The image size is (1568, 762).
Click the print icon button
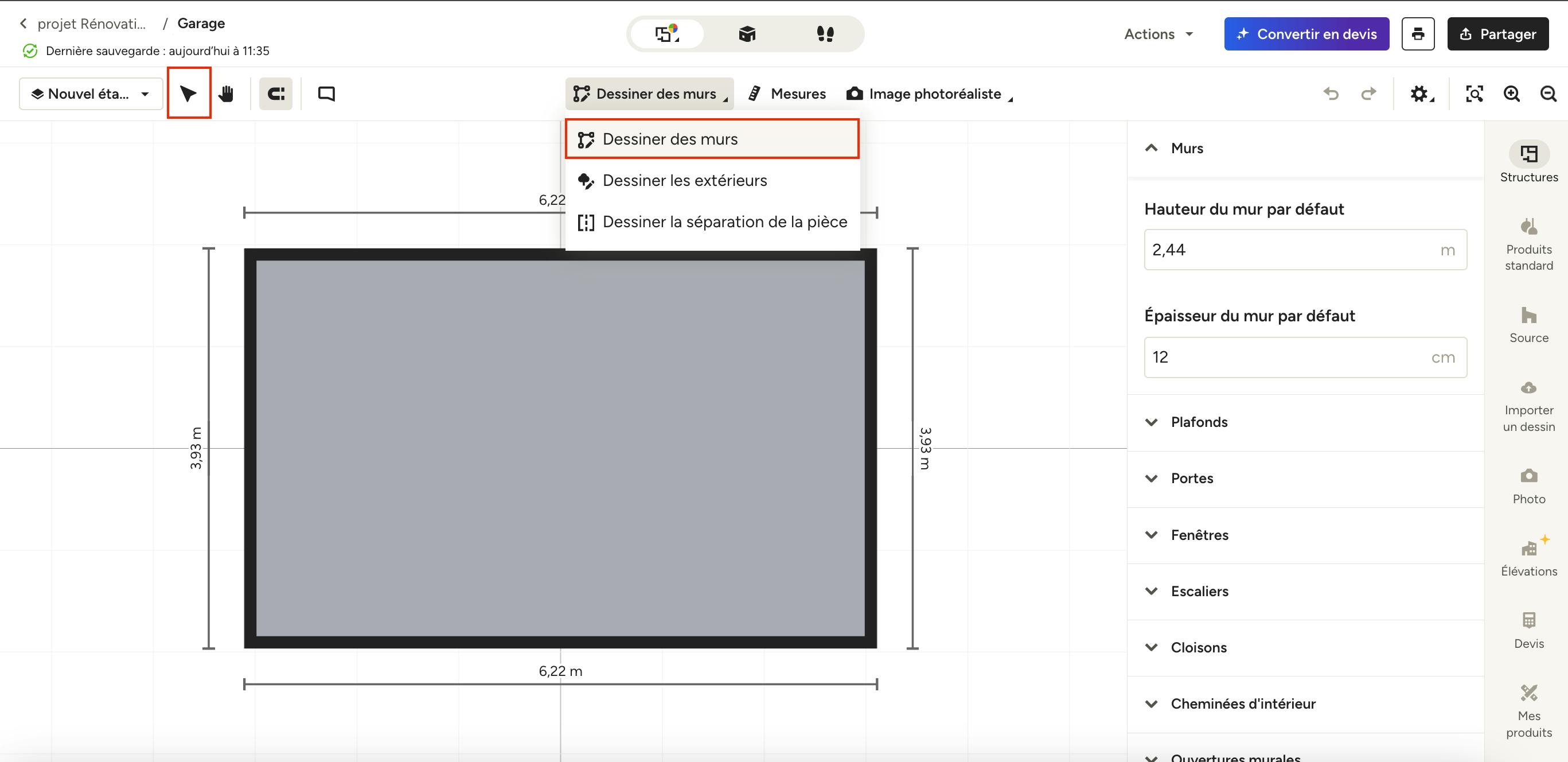point(1418,33)
